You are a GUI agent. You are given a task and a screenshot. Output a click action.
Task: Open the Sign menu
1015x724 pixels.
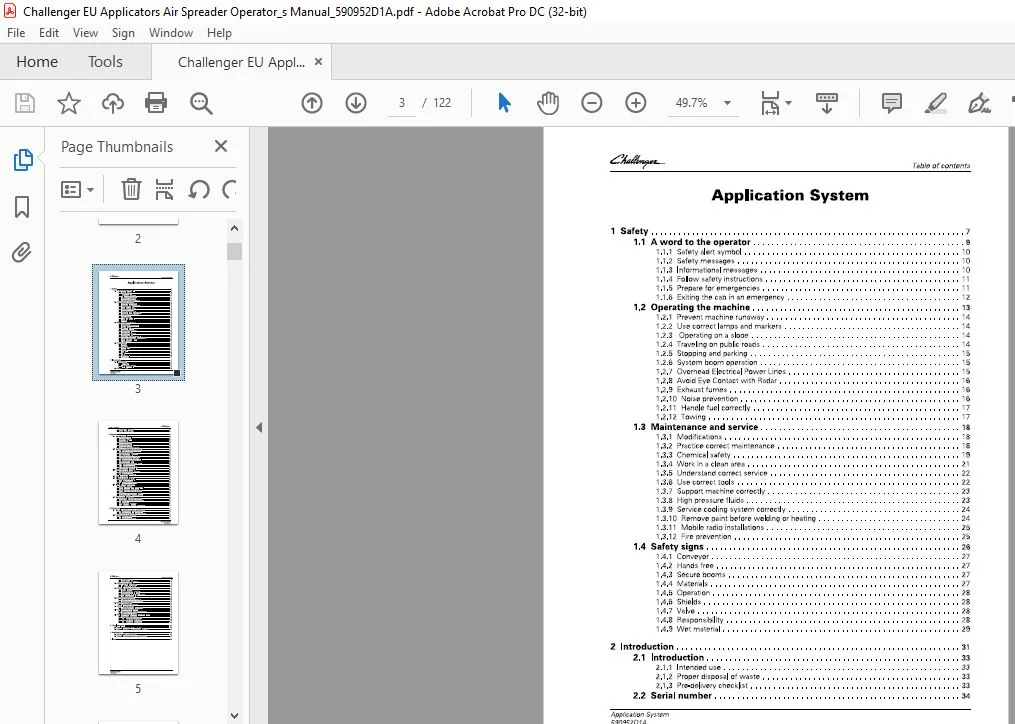tap(123, 33)
